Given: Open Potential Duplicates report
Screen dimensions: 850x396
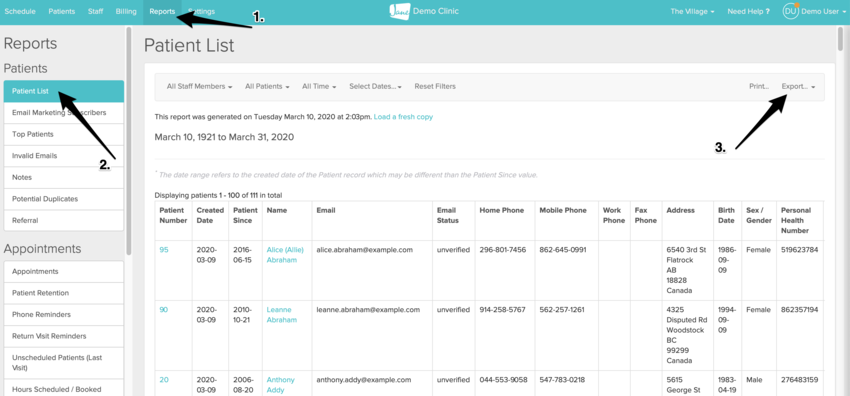Looking at the screenshot, I should click(x=63, y=199).
